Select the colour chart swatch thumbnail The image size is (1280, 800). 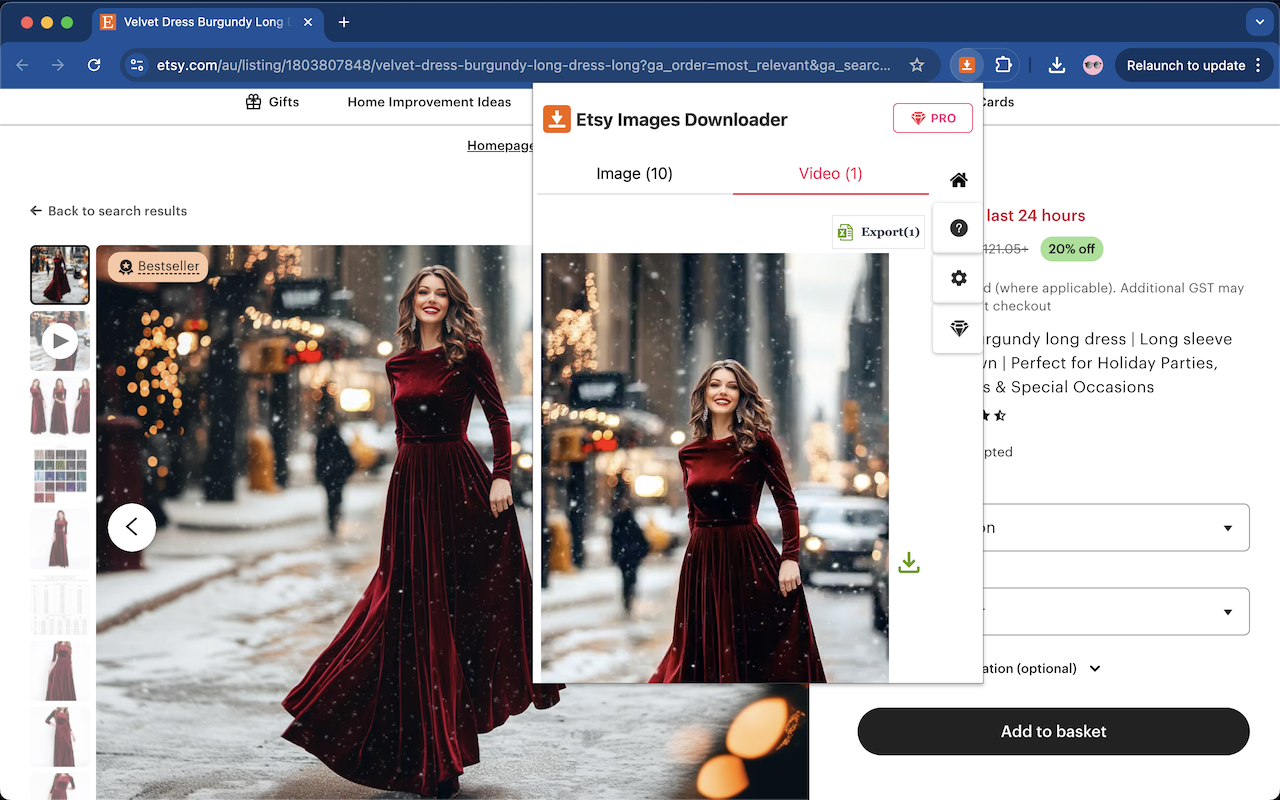60,474
